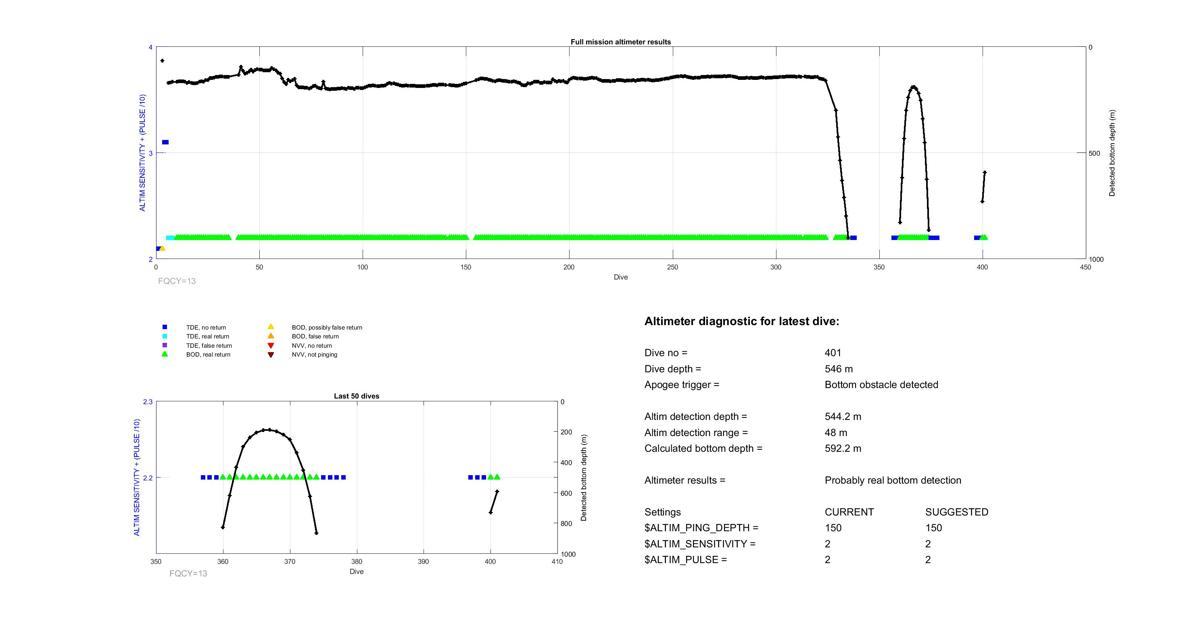Click the CURRENT value 150 for ping depth
The width and height of the screenshot is (1200, 622).
pos(833,528)
